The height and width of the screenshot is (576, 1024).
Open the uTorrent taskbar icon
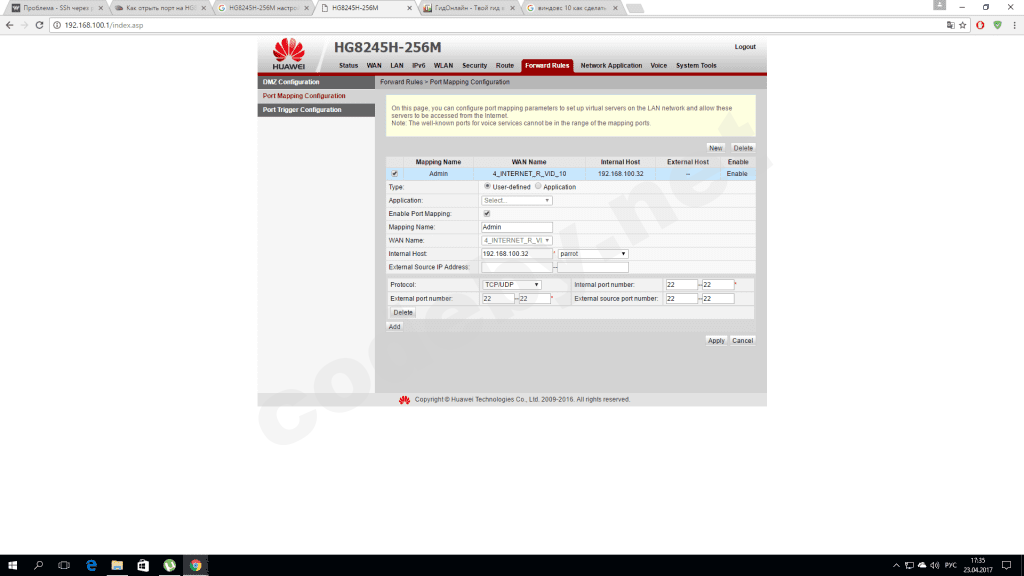[169, 566]
